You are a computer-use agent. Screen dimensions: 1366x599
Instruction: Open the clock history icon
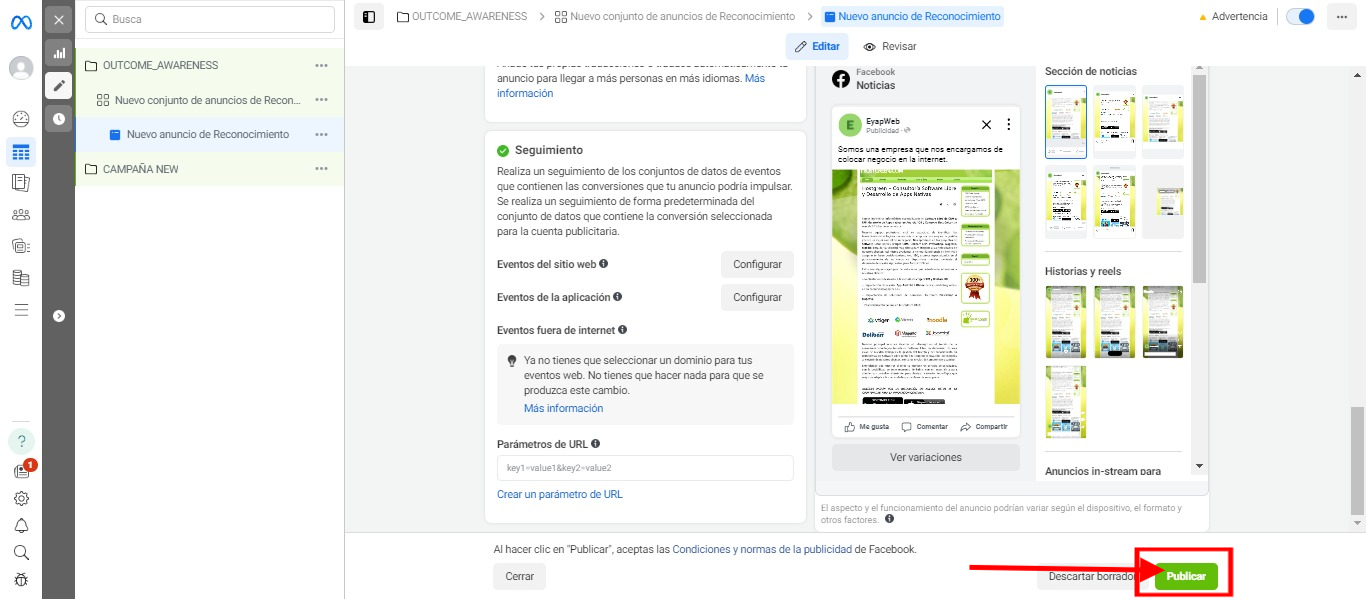(58, 118)
